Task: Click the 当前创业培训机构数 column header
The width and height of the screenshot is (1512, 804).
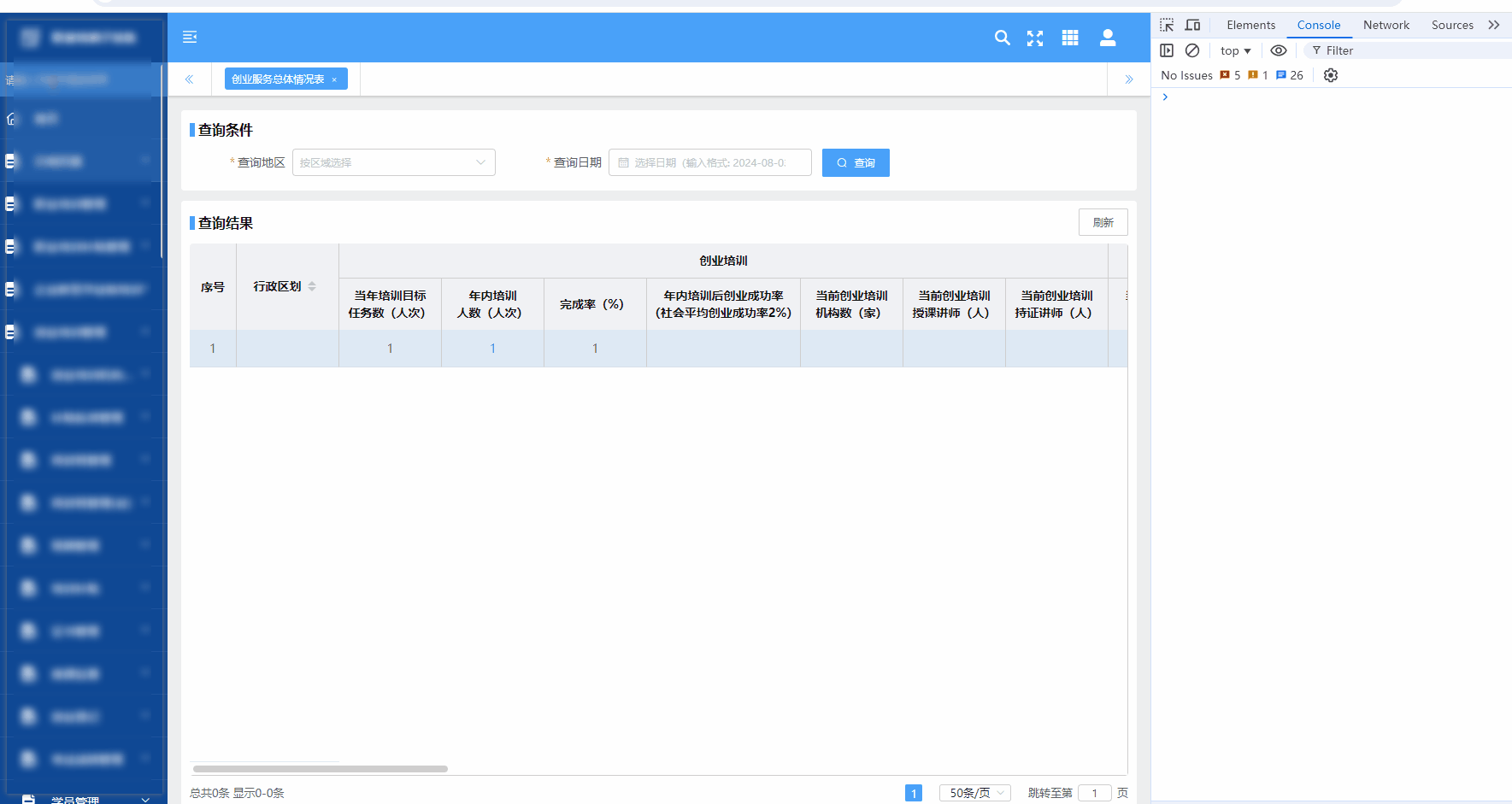Action: tap(852, 304)
